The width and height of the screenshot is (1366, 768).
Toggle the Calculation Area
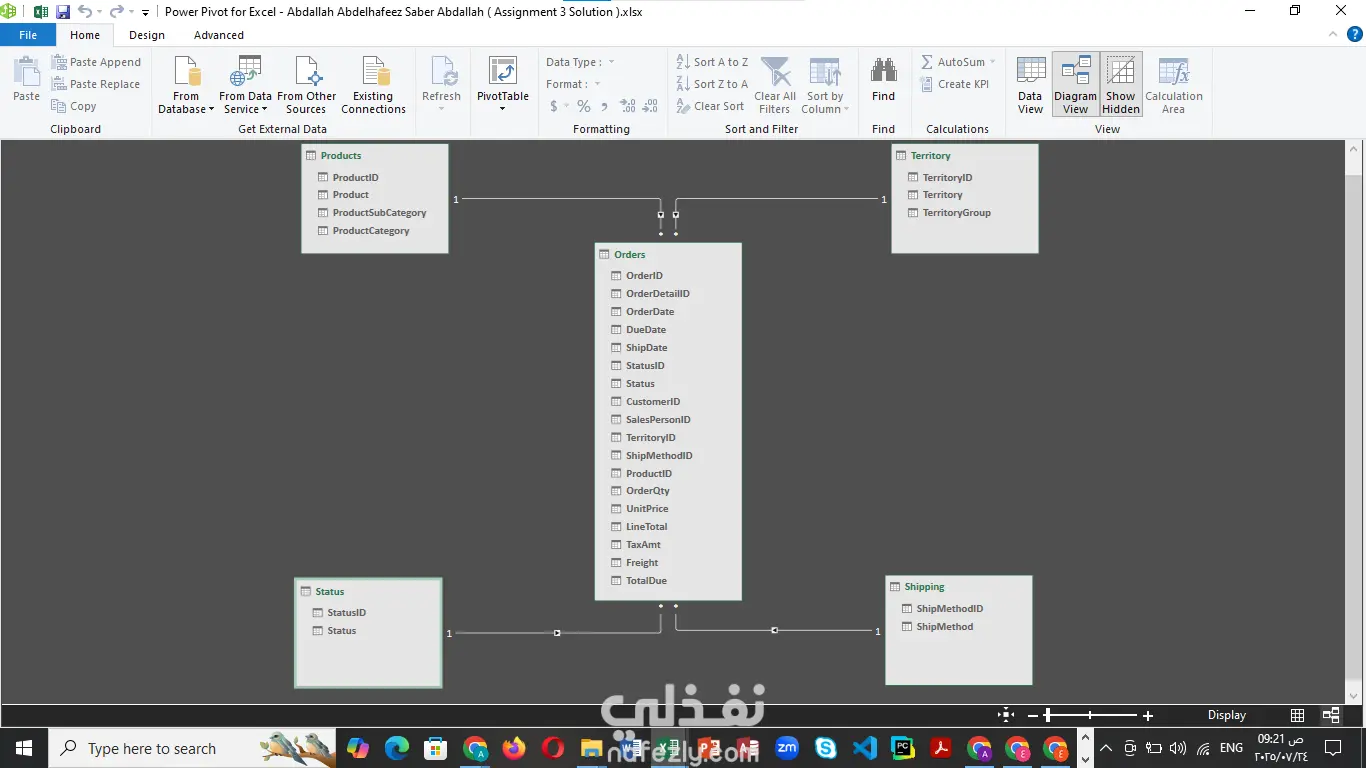click(1173, 85)
